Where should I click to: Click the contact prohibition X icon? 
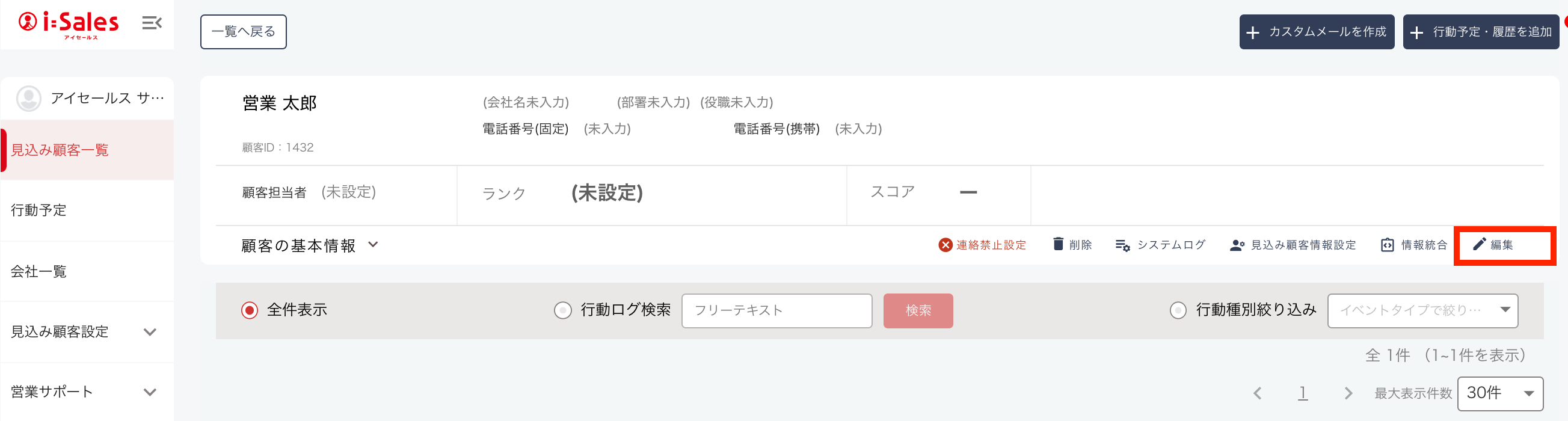[945, 245]
